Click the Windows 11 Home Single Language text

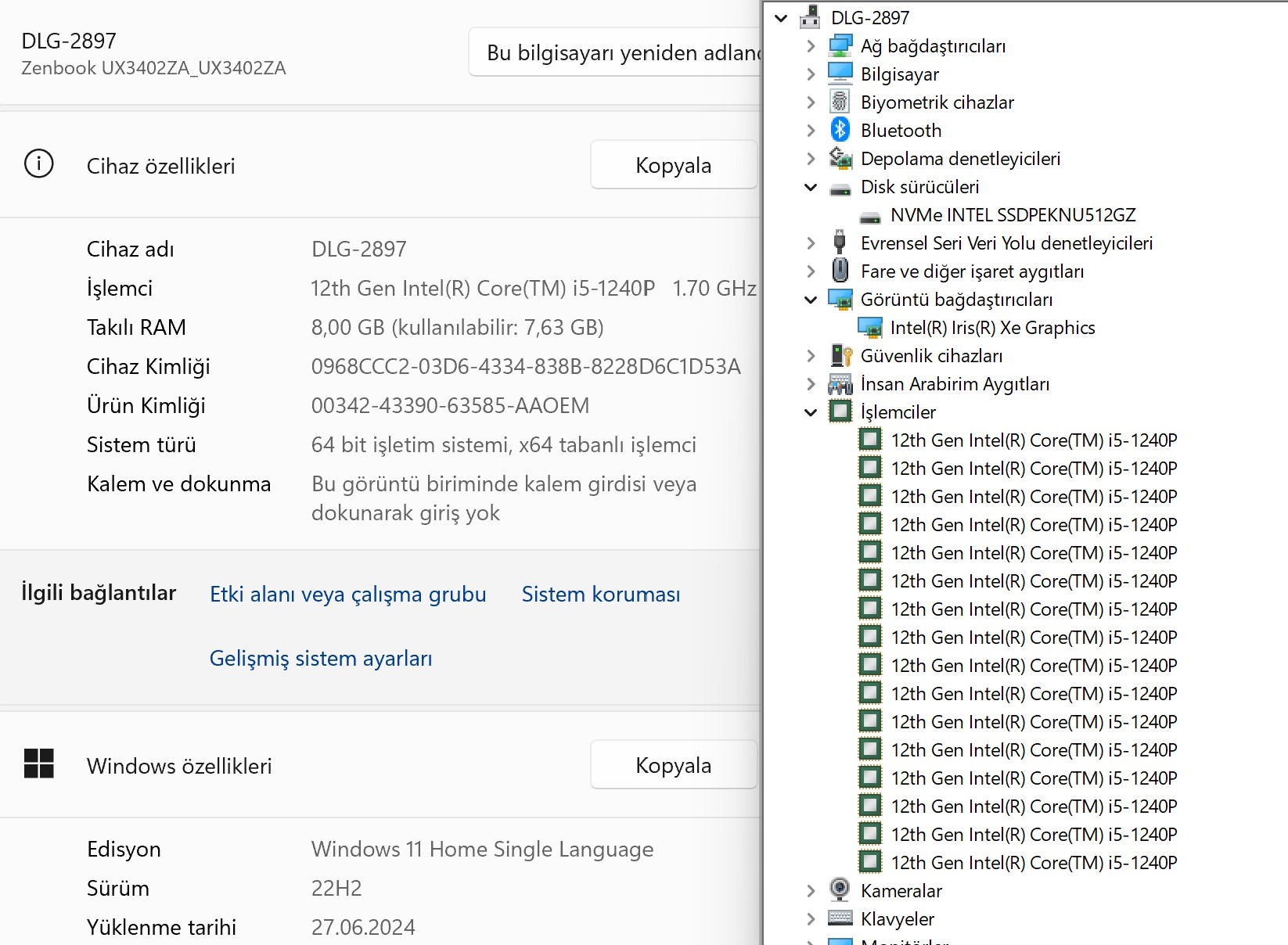pyautogui.click(x=483, y=849)
